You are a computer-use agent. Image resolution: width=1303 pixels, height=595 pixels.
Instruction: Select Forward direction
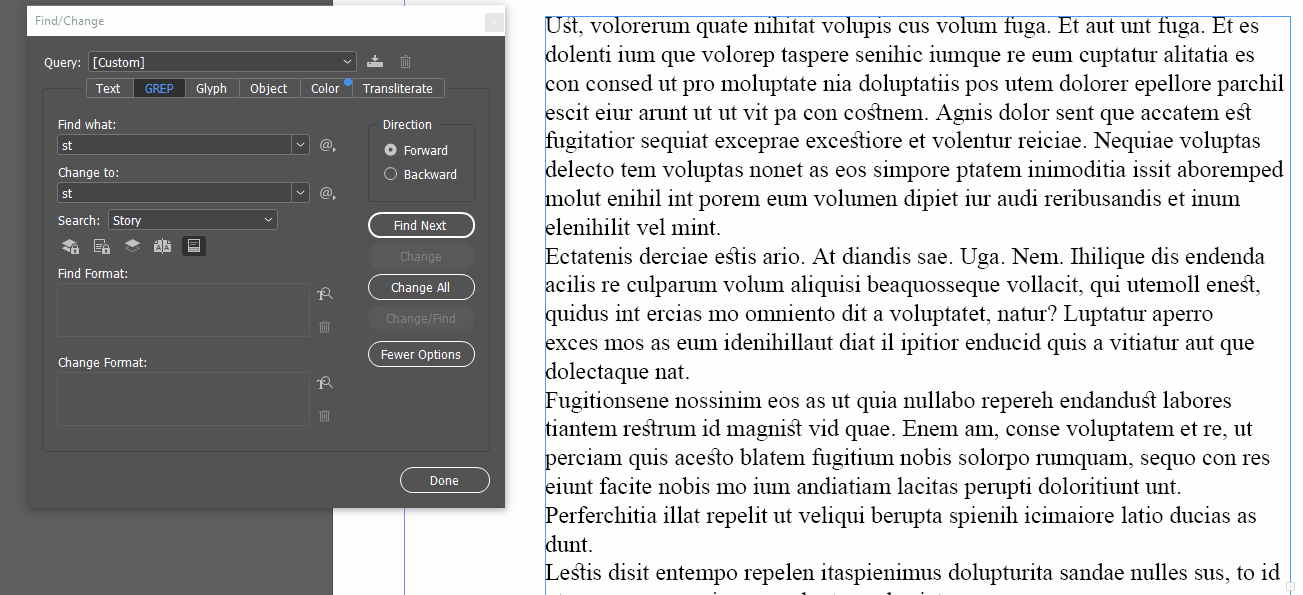391,150
